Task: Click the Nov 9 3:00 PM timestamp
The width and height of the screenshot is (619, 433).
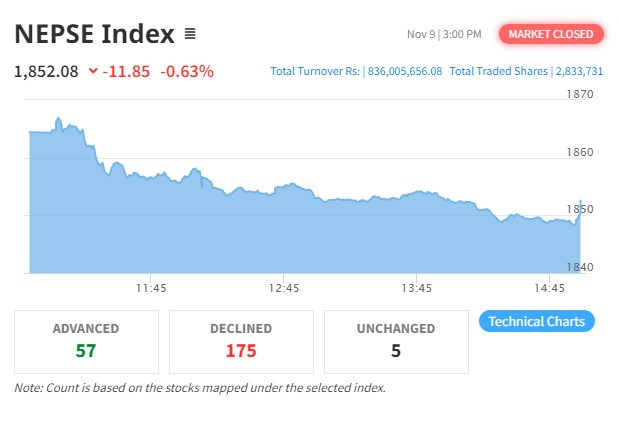Action: (x=444, y=34)
